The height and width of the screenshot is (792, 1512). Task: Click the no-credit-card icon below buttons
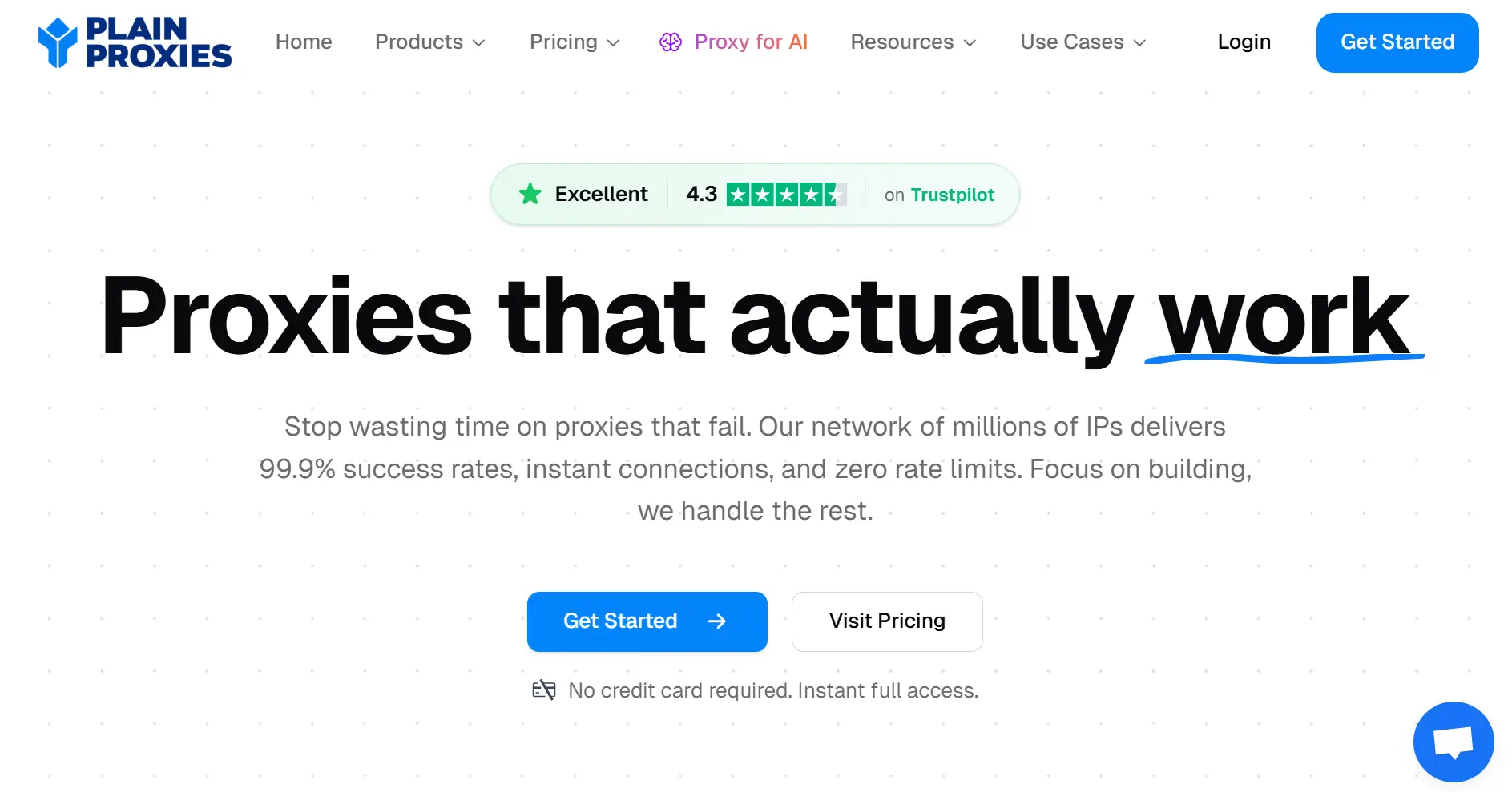point(544,690)
